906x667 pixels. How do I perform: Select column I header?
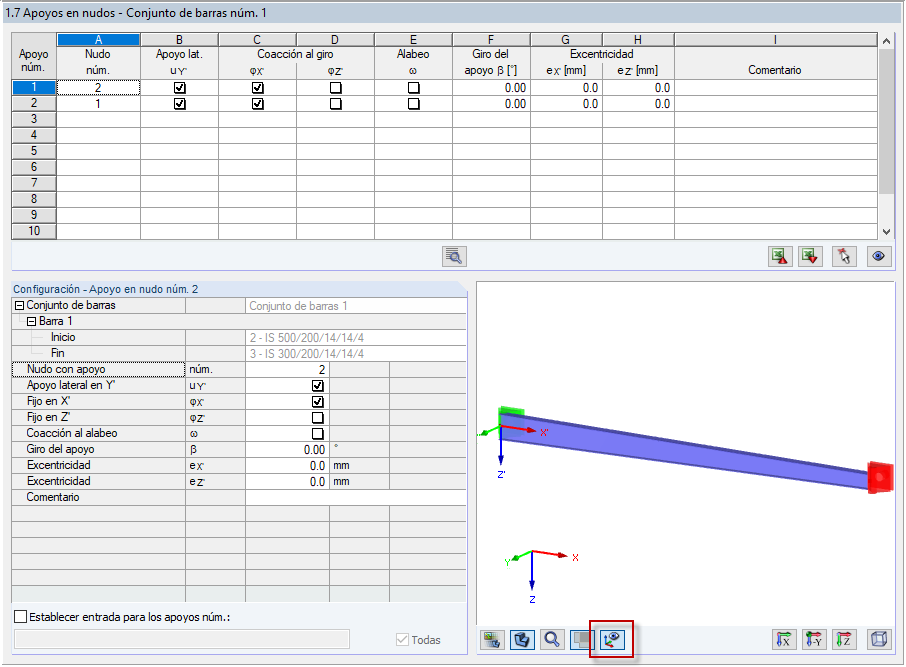[x=775, y=39]
